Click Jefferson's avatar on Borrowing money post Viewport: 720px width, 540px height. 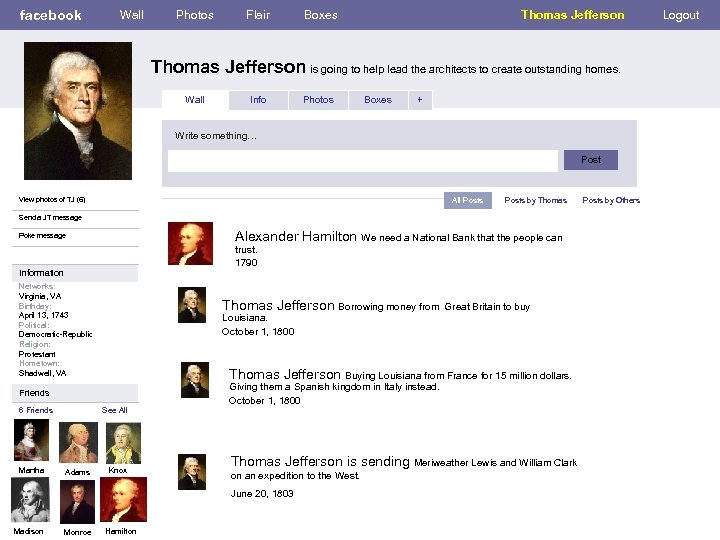point(192,305)
